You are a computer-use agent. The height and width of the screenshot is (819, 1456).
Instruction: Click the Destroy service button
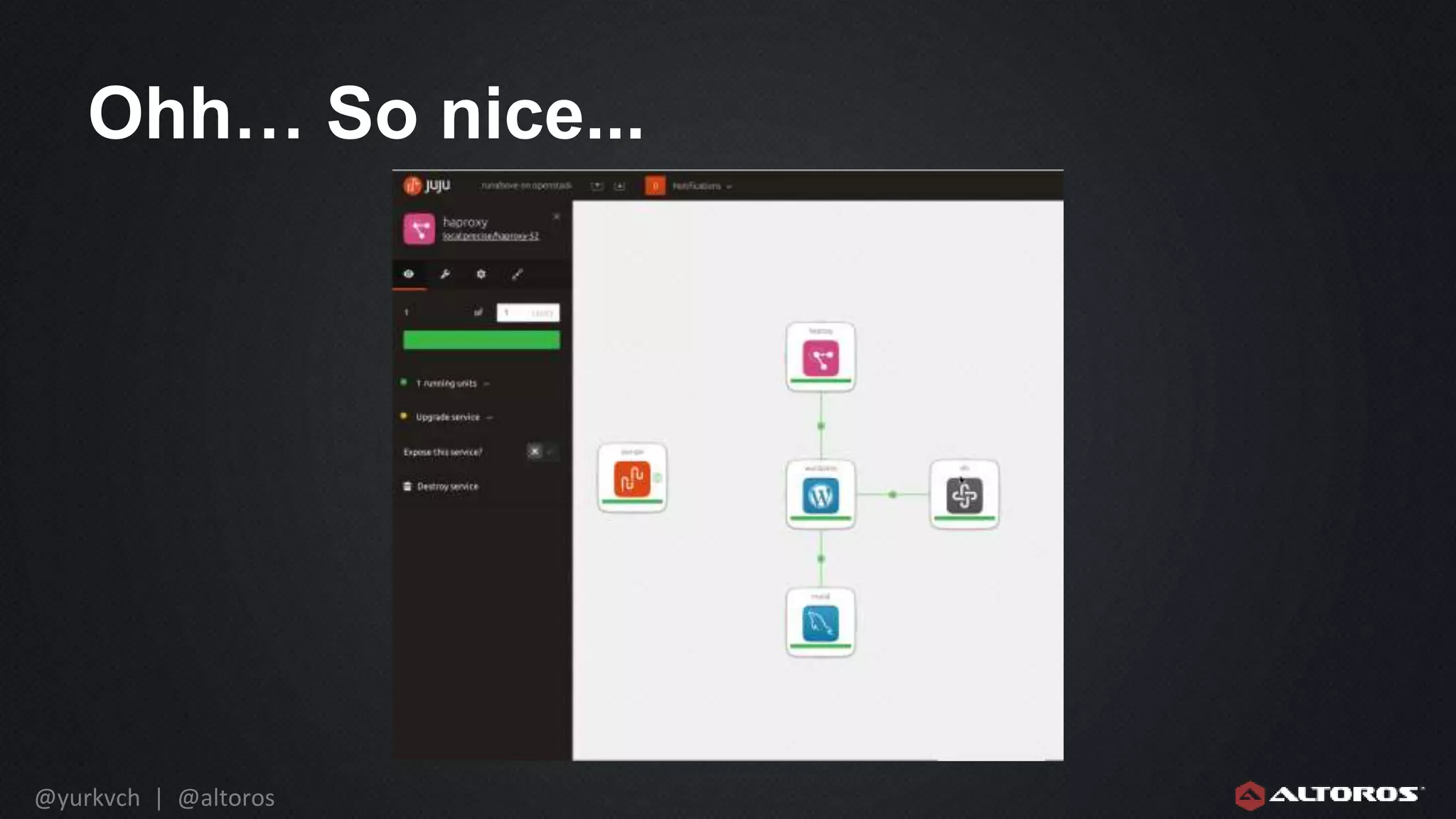[447, 486]
